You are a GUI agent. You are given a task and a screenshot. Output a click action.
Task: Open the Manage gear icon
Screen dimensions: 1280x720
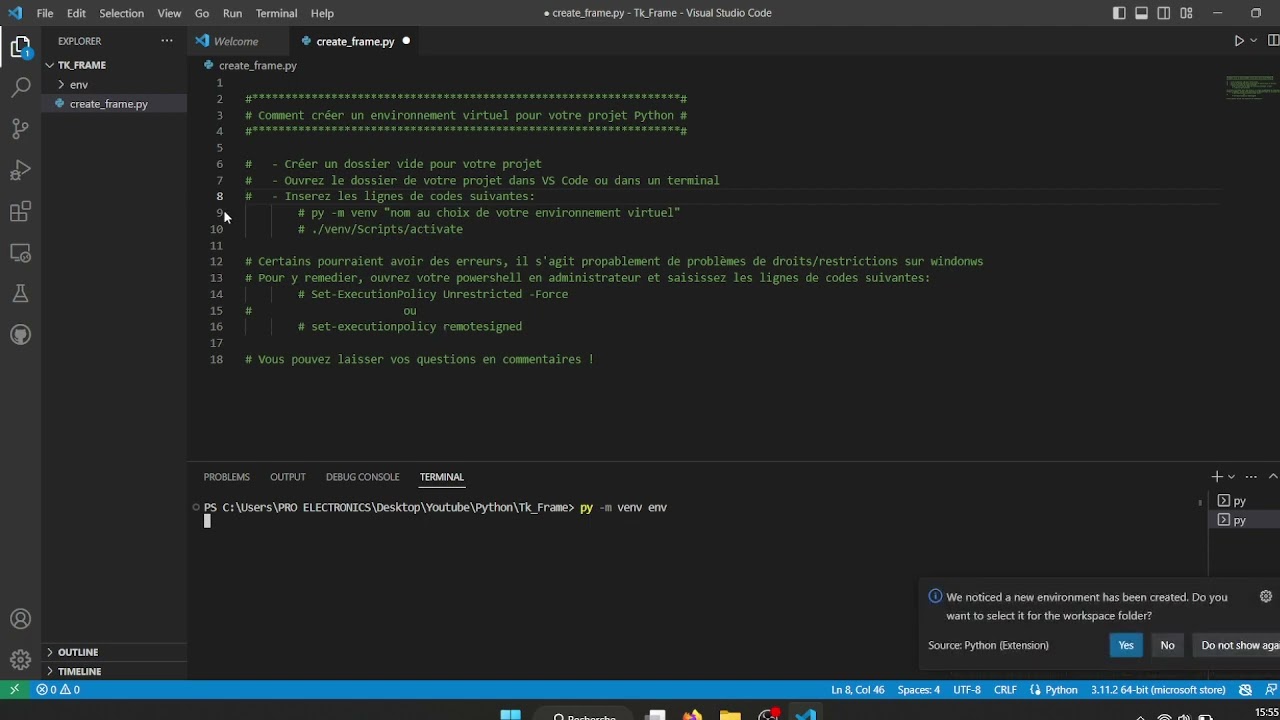tap(20, 660)
